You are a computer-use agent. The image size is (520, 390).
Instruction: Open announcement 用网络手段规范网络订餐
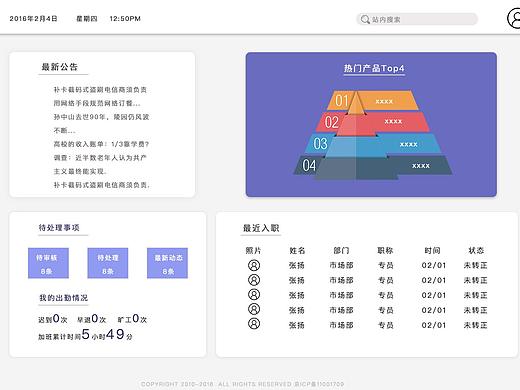click(97, 103)
